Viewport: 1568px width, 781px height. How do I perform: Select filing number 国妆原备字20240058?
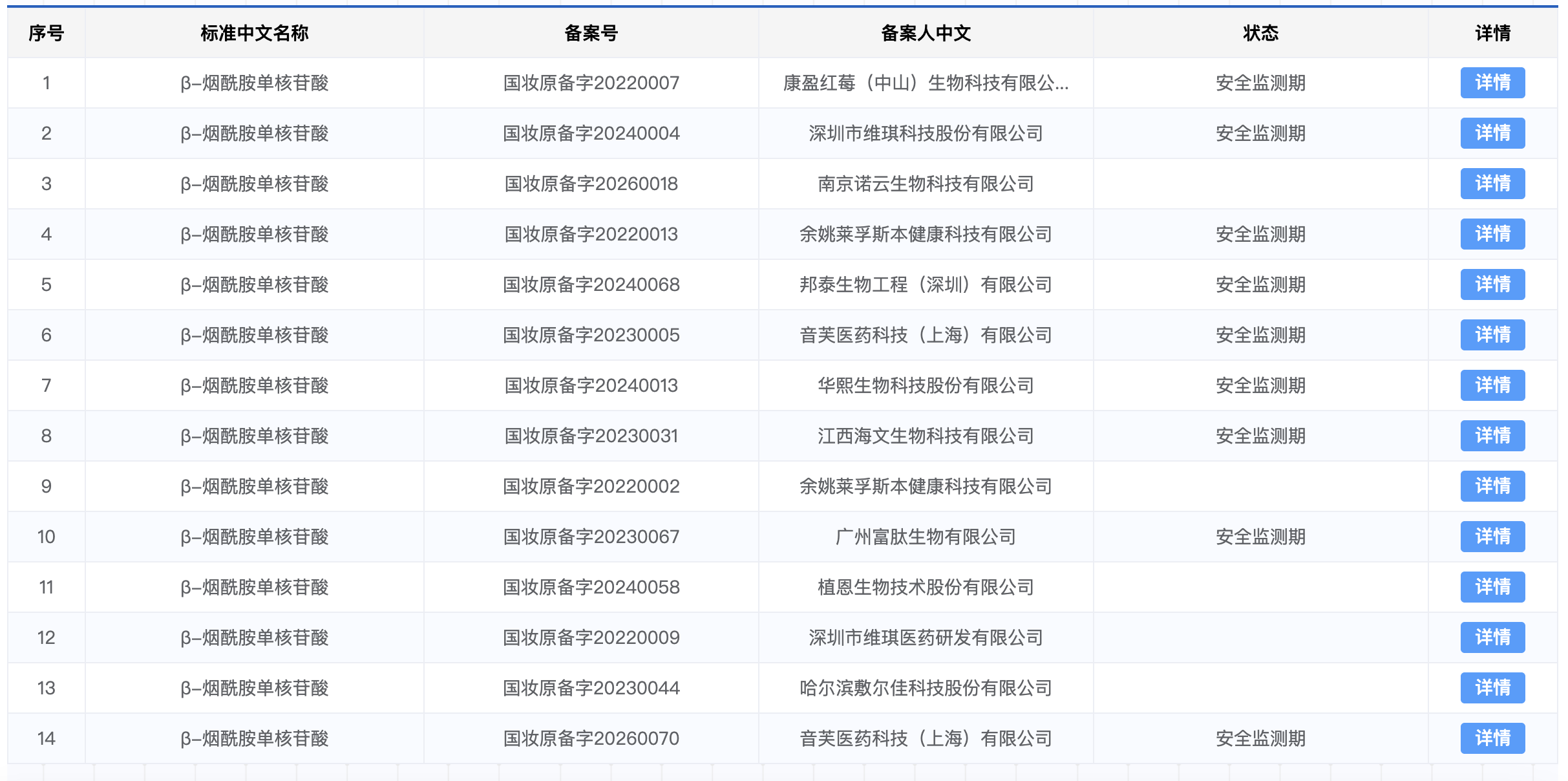point(591,587)
